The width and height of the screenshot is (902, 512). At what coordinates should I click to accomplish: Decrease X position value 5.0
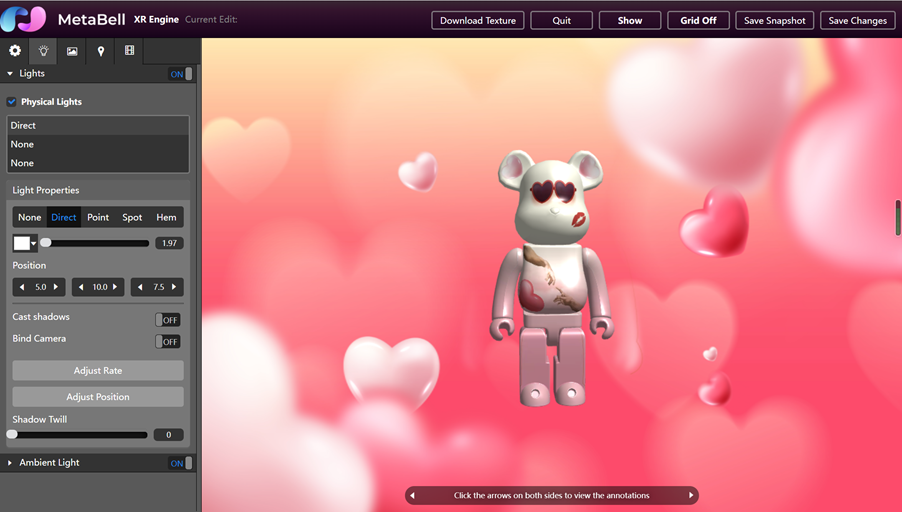pyautogui.click(x=22, y=287)
